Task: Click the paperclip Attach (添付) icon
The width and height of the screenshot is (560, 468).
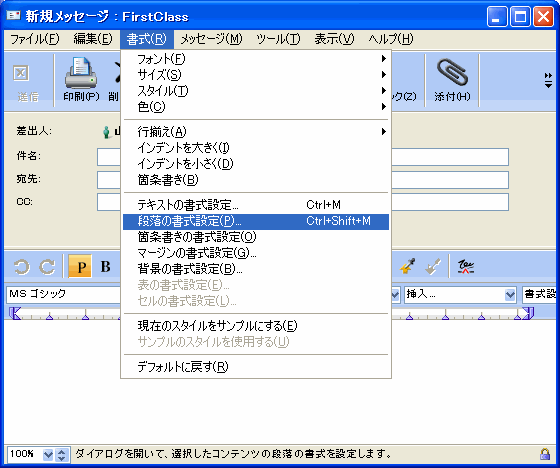Action: [452, 73]
